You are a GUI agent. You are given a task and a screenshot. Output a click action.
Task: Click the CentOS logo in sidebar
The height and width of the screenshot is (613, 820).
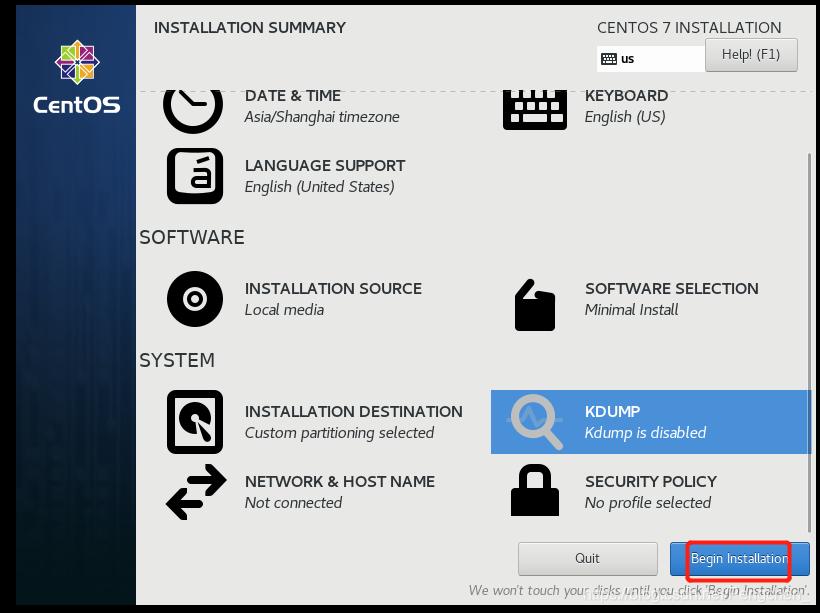point(77,77)
